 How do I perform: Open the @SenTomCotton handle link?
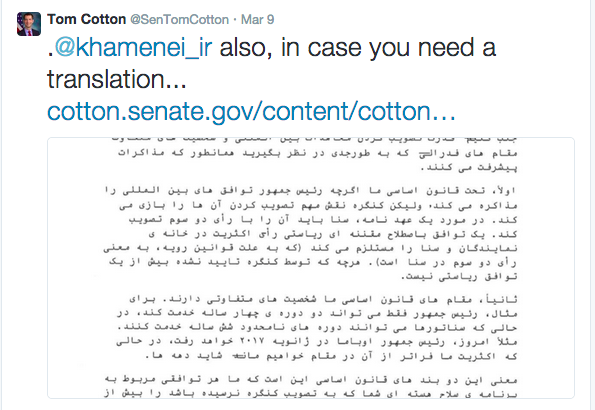pos(179,19)
